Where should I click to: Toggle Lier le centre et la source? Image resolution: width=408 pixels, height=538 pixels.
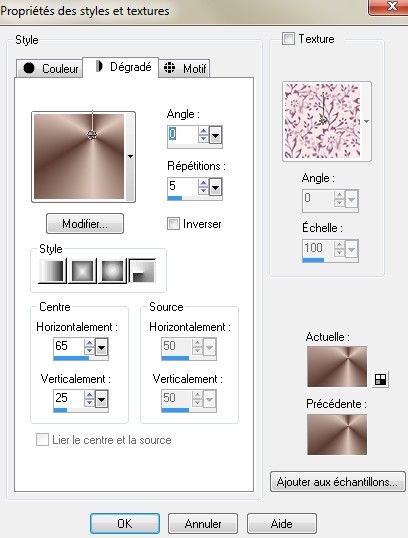[x=42, y=440]
